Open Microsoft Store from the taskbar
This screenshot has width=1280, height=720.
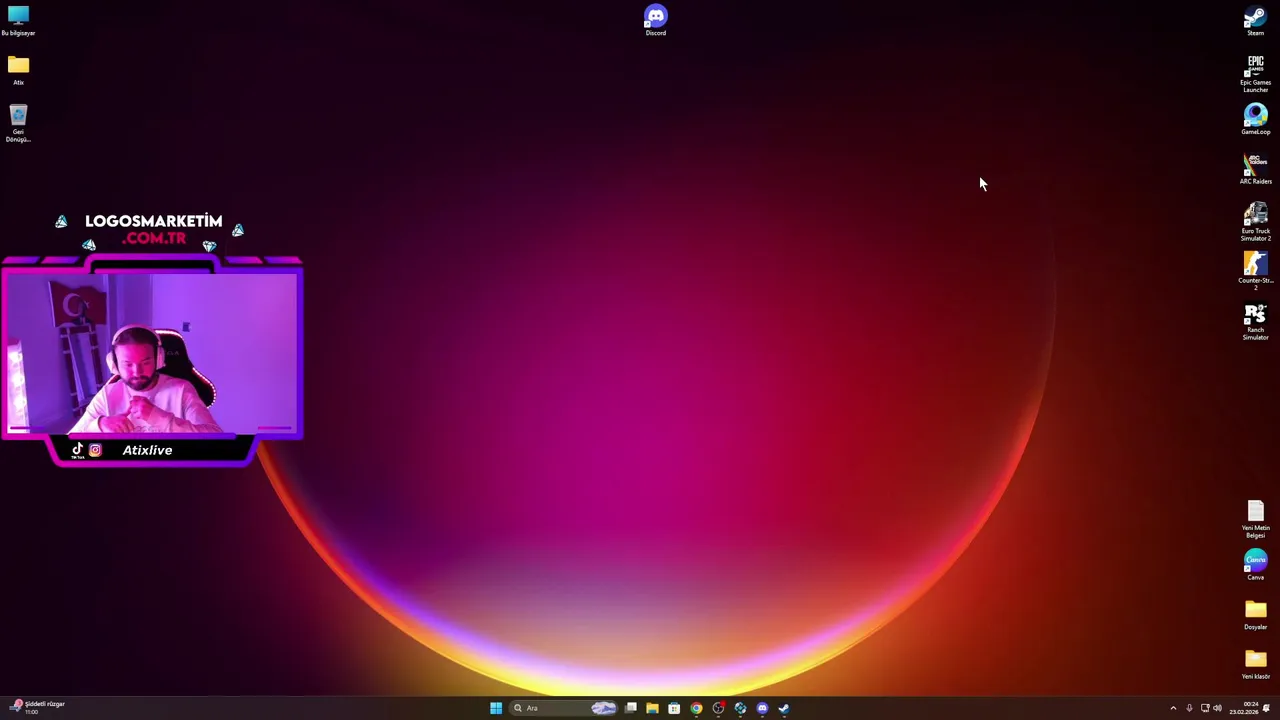click(x=674, y=708)
